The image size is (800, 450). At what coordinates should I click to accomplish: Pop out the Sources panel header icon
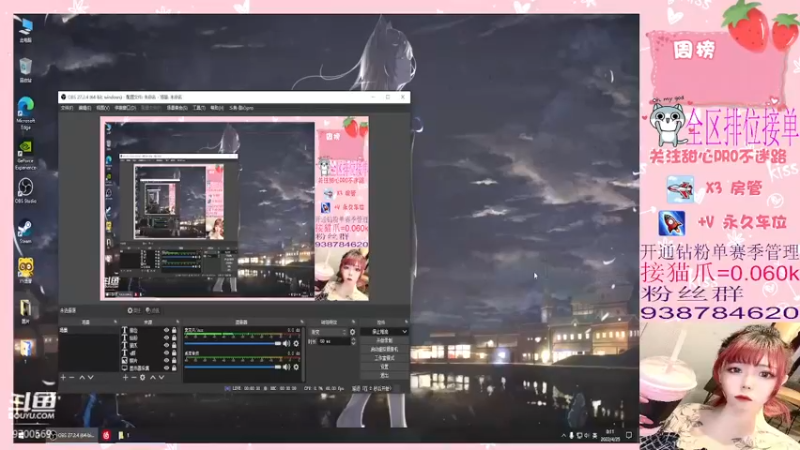click(x=178, y=322)
